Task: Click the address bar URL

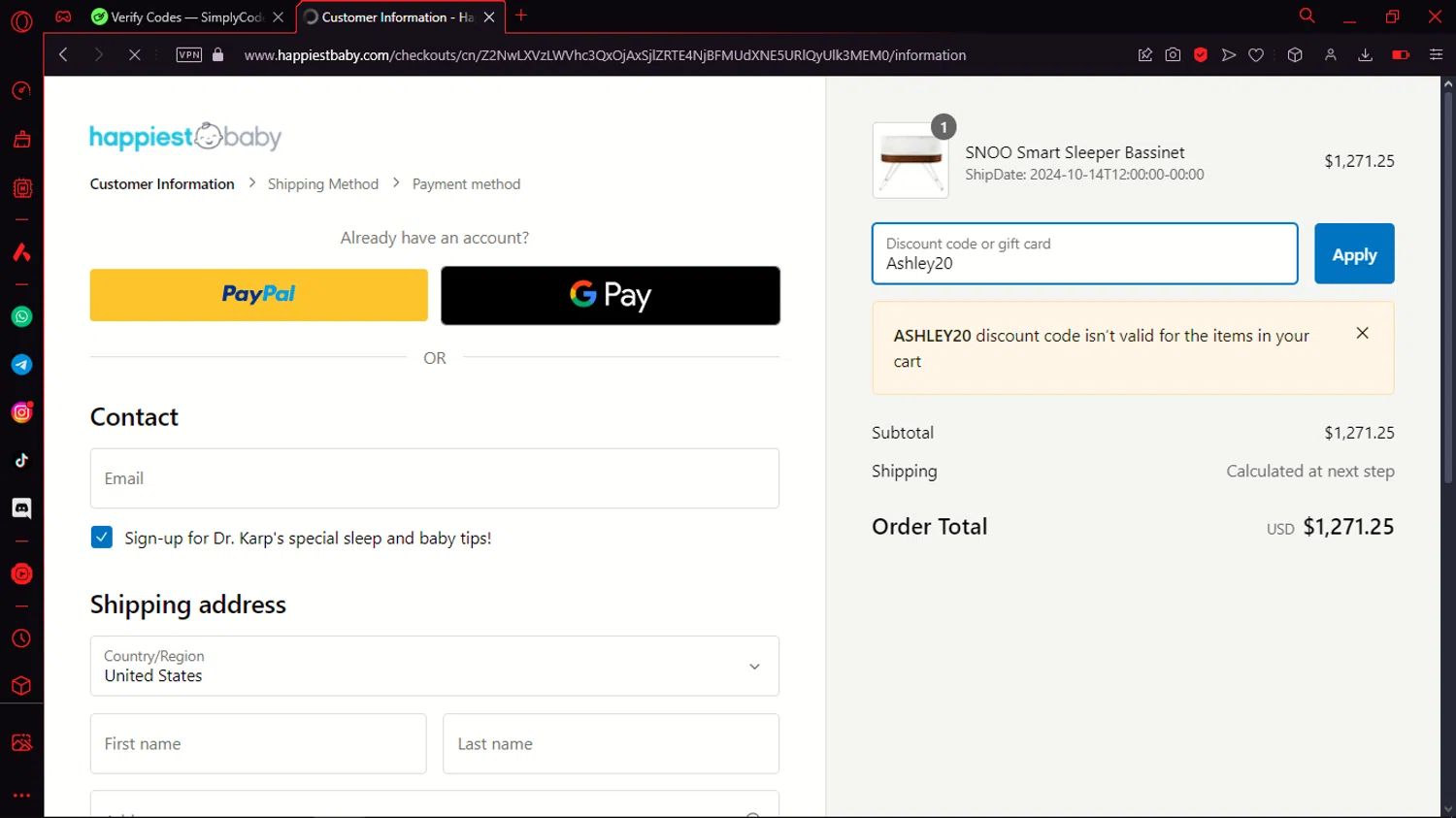Action: pos(605,55)
